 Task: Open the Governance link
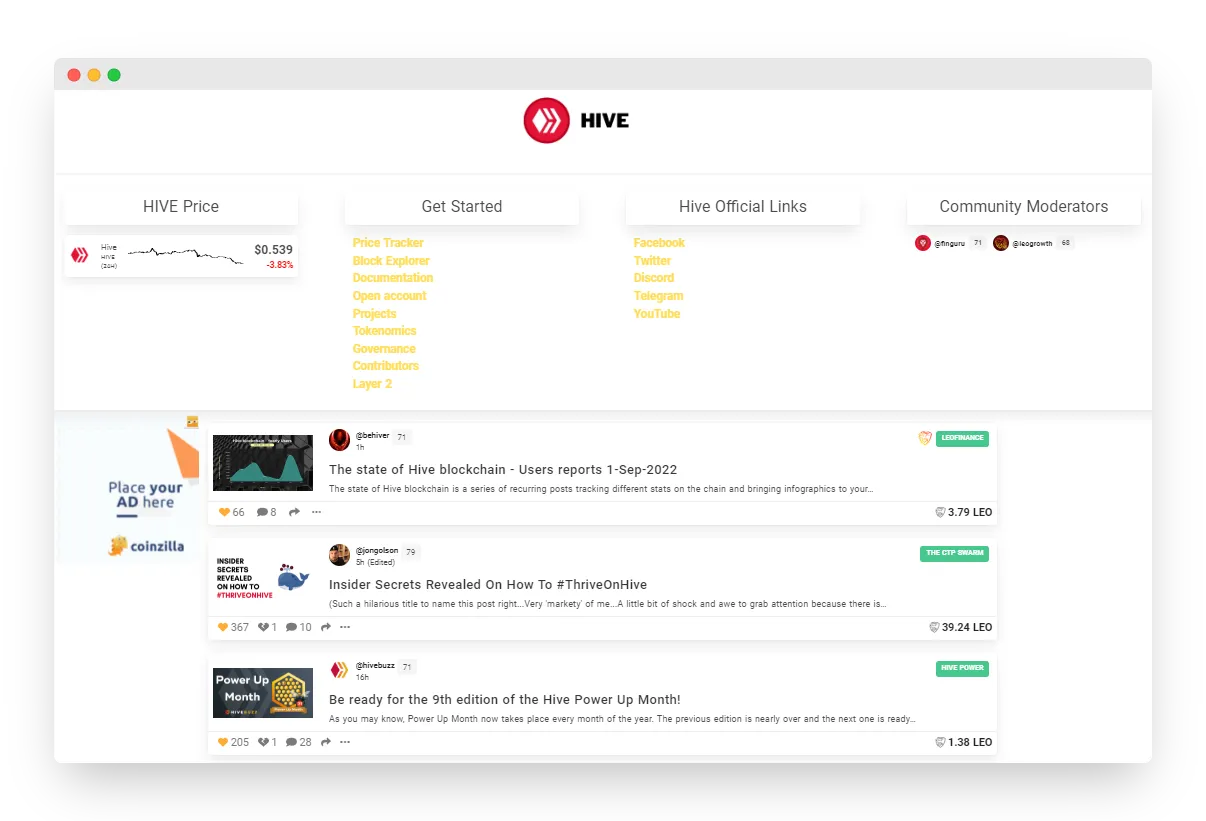[x=384, y=349]
